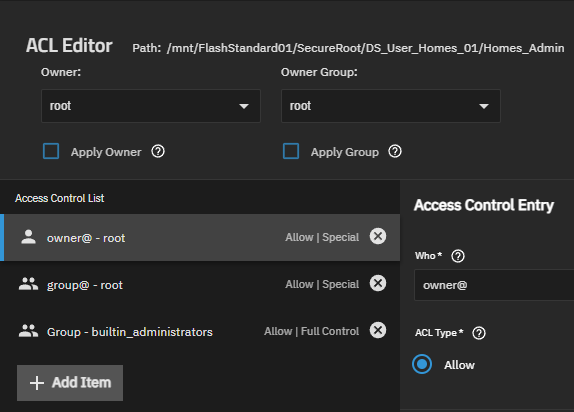574x412 pixels.
Task: Click the plus icon in Add Item
Action: (x=37, y=383)
